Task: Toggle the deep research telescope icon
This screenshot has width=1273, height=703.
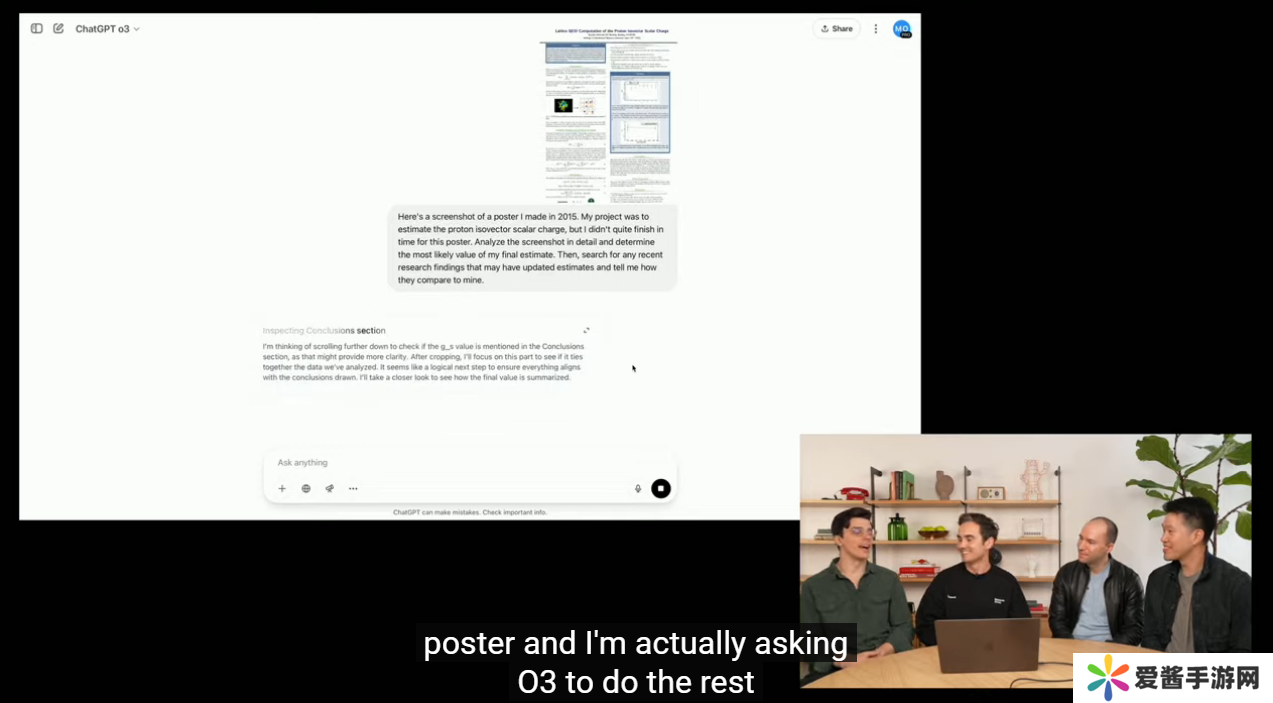Action: [329, 489]
